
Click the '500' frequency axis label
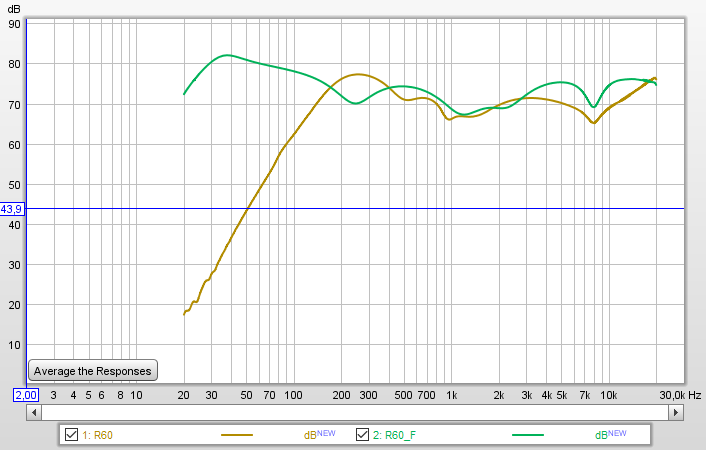pyautogui.click(x=403, y=395)
